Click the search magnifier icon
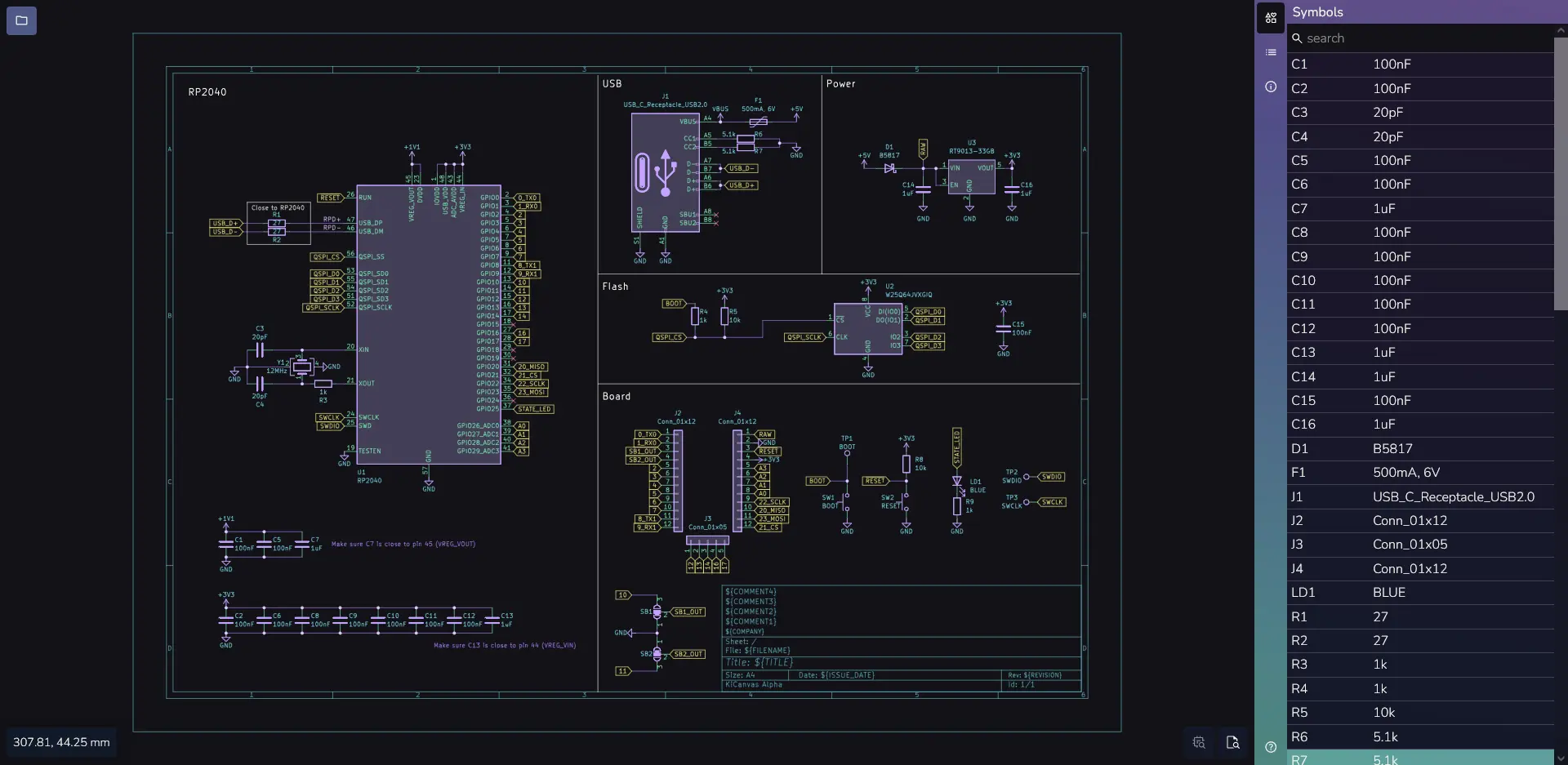This screenshot has height=765, width=1568. click(x=1297, y=38)
